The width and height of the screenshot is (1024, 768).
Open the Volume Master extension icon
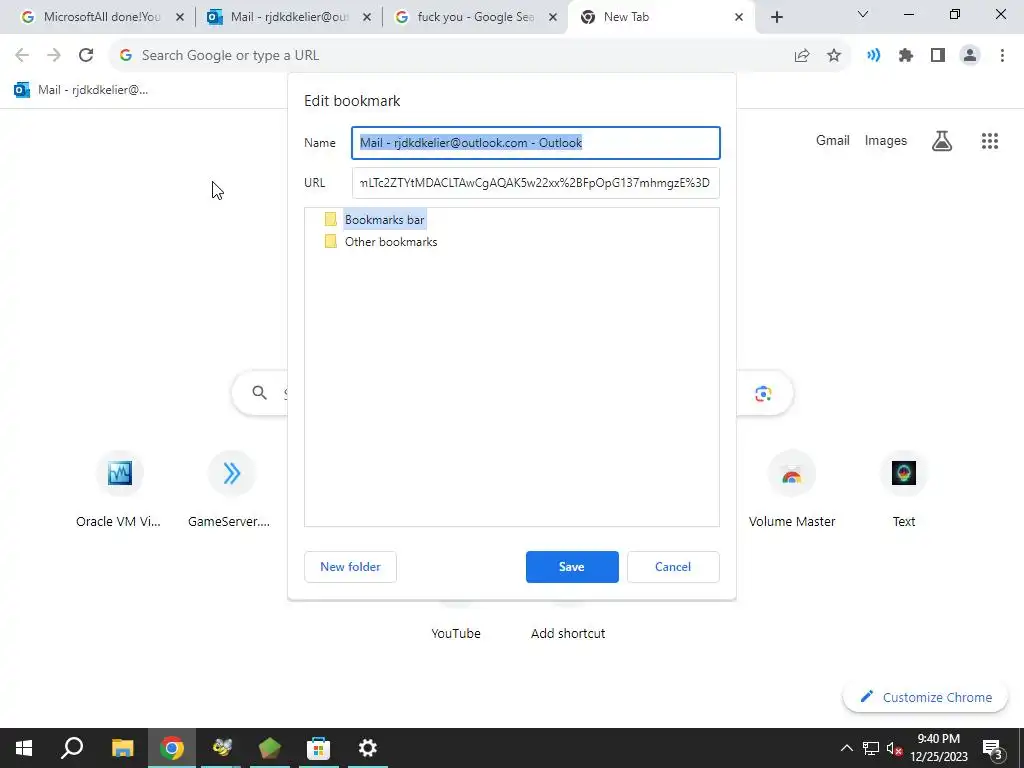pos(874,56)
